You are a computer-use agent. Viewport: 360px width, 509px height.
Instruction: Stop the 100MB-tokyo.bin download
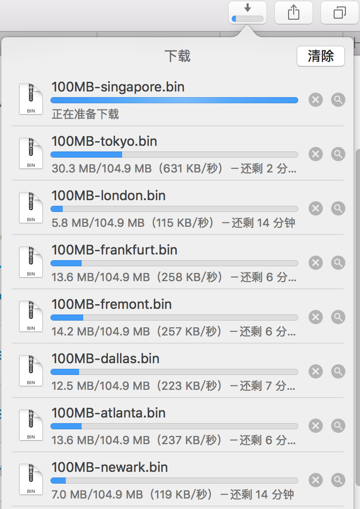[316, 154]
